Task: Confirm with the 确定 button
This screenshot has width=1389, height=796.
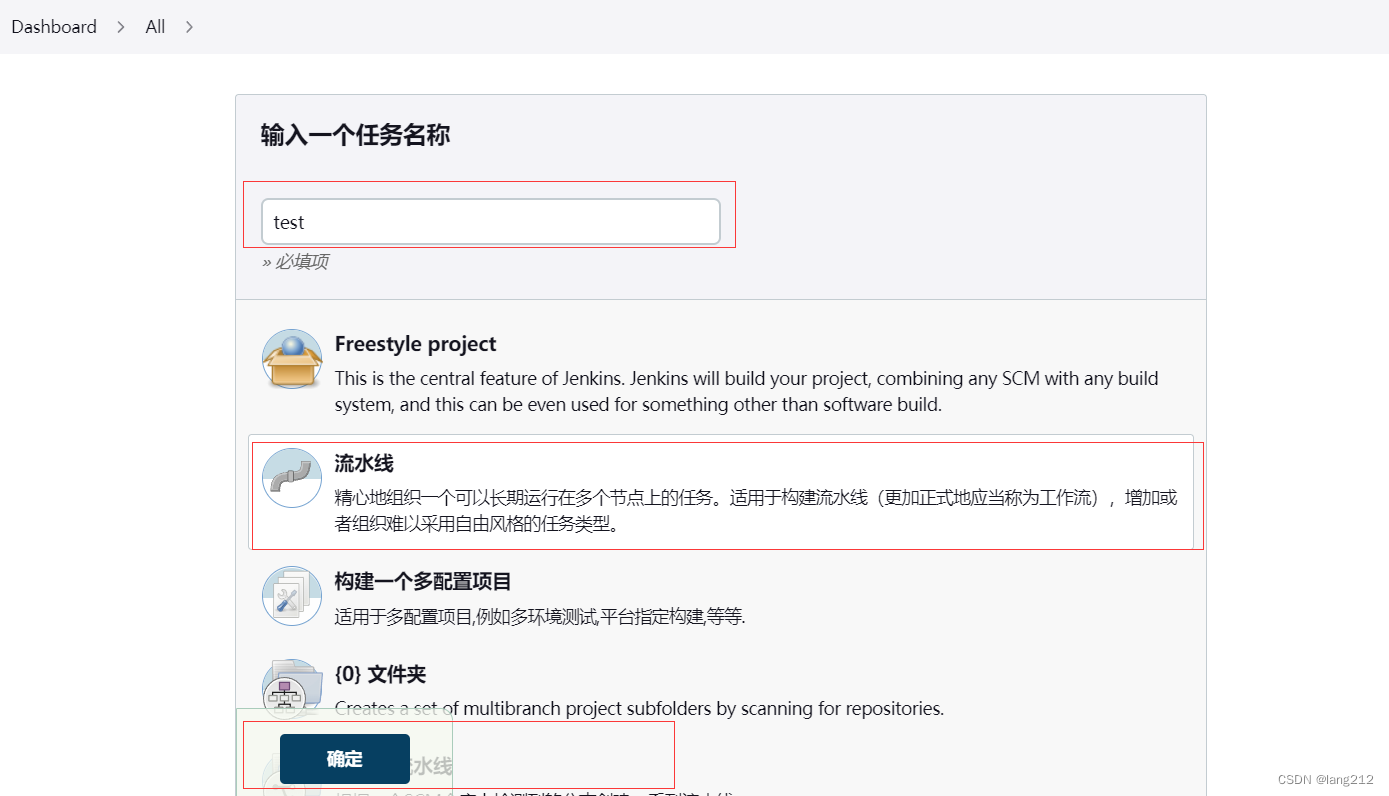Action: (x=345, y=759)
